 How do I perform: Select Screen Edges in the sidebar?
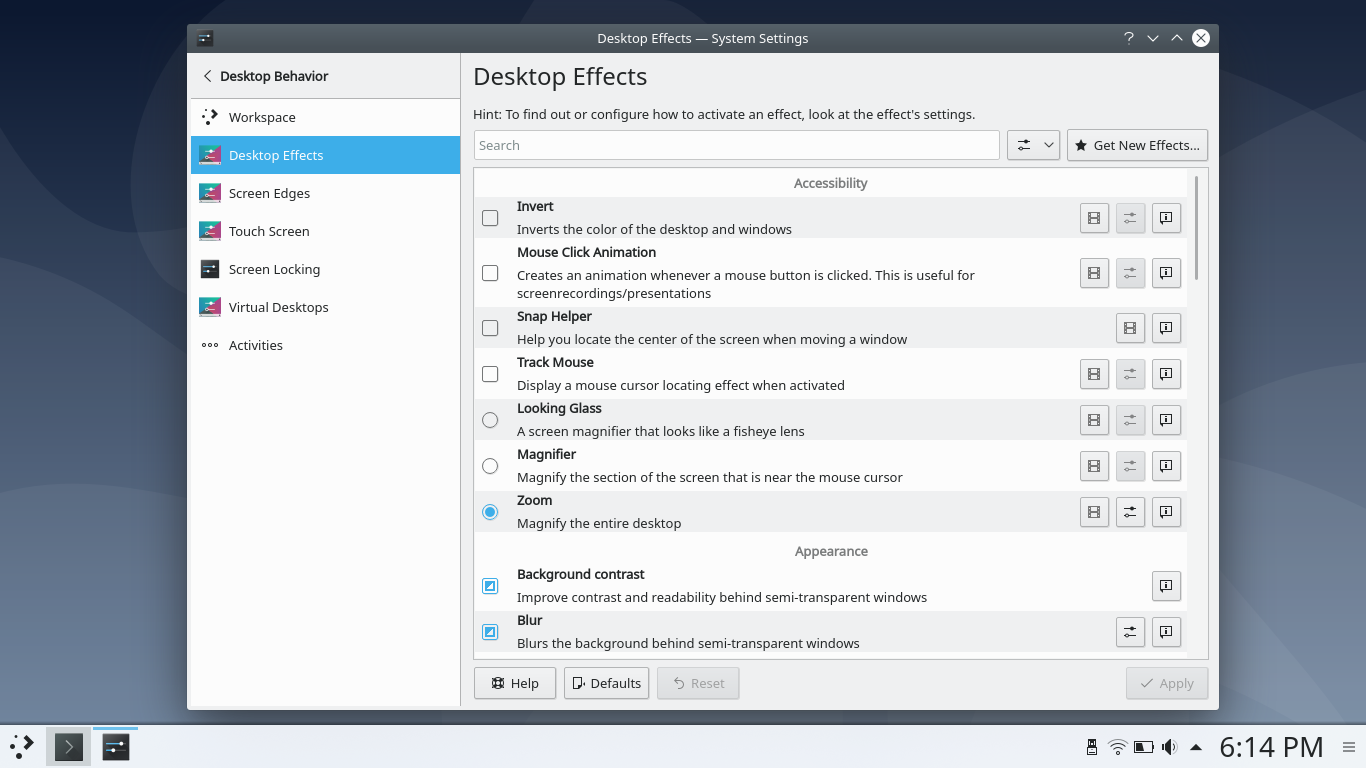[325, 193]
